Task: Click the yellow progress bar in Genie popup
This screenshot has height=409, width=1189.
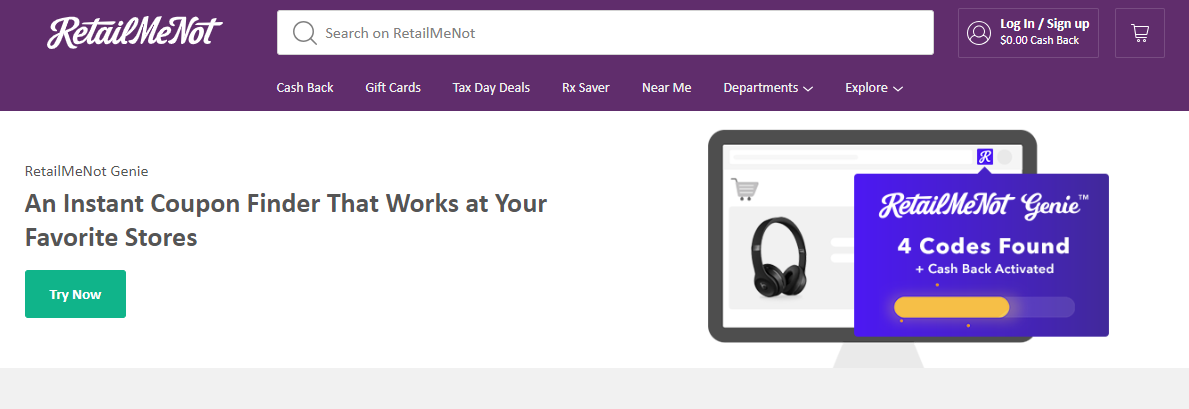Action: pos(952,307)
